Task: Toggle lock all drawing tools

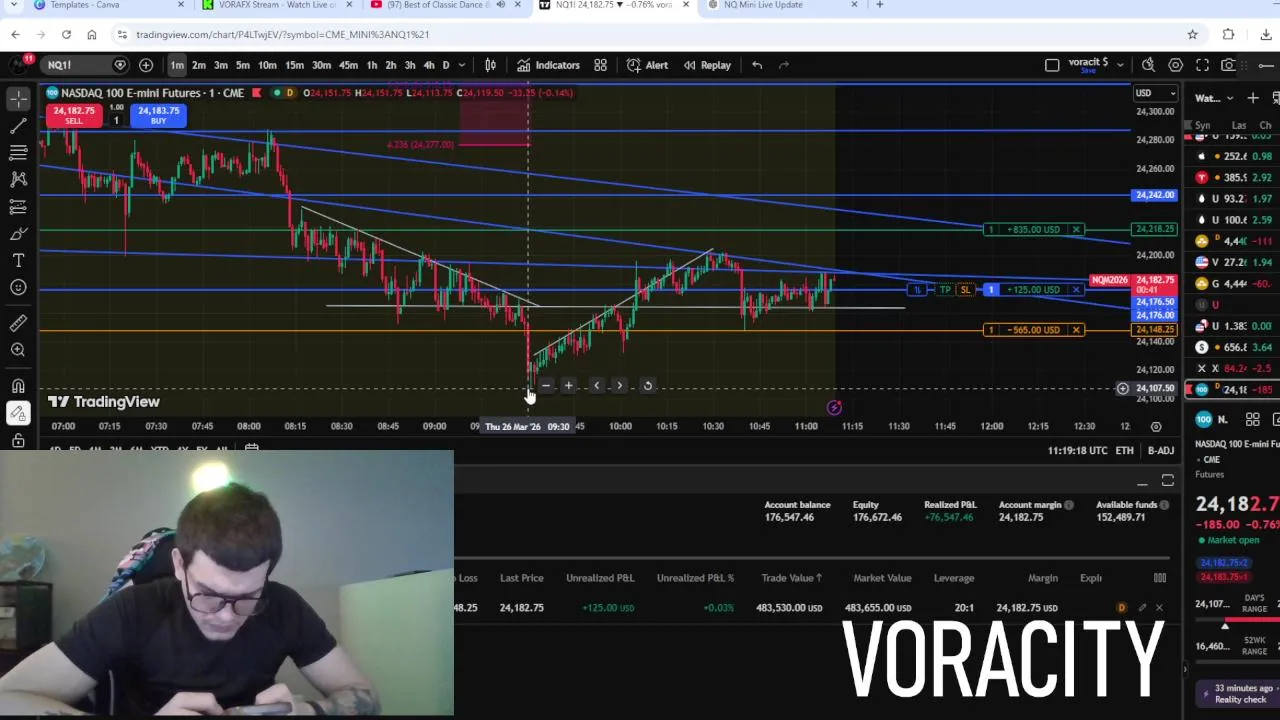Action: [18, 440]
